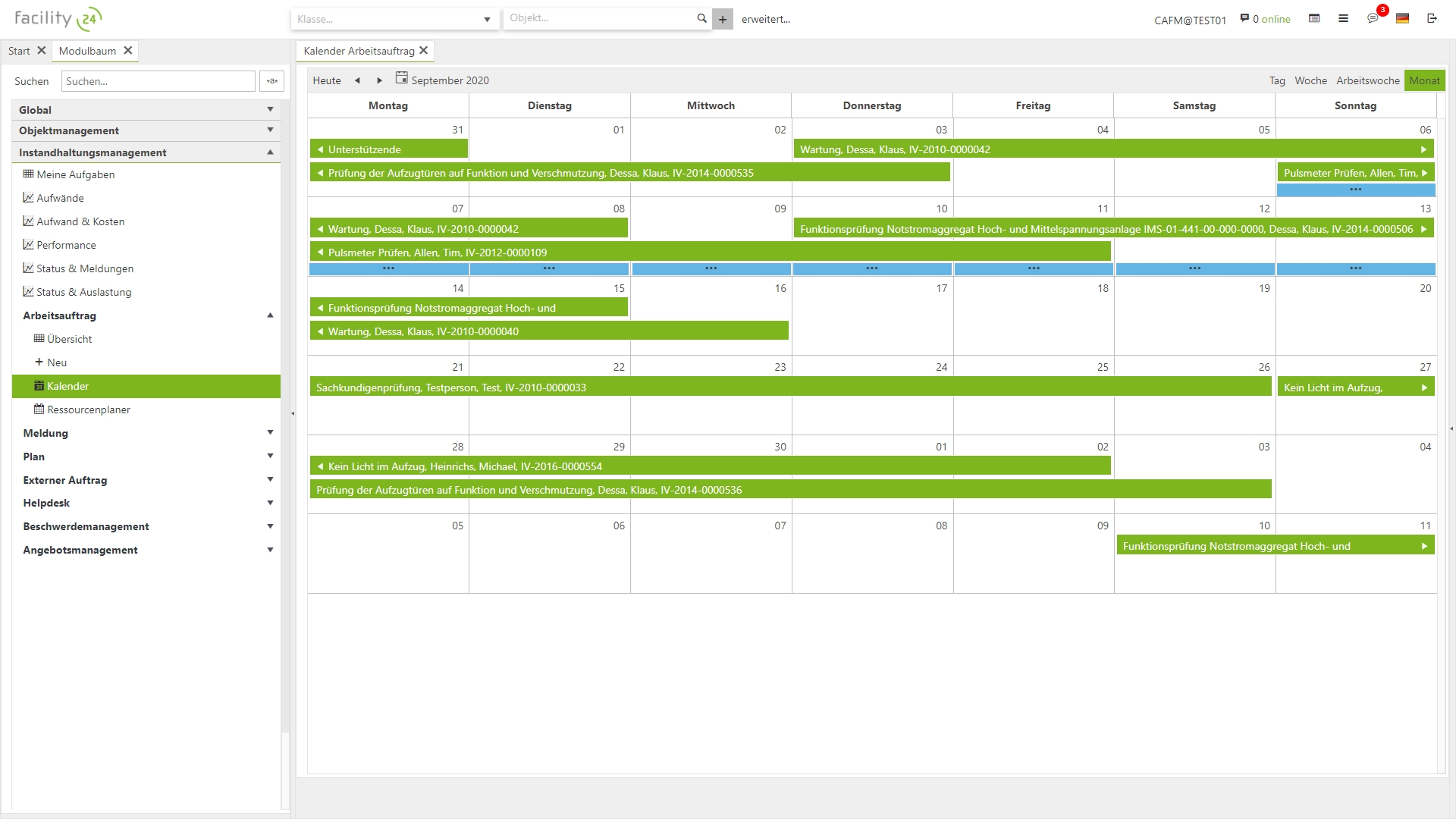Click the Suchen input field in sidebar
This screenshot has height=819, width=1456.
(158, 81)
